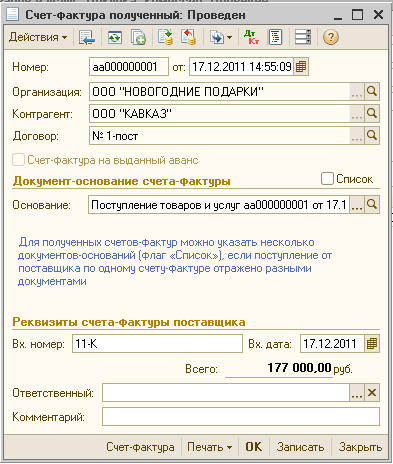Click the Вх. номер field 11-К
The width and height of the screenshot is (393, 464).
pyautogui.click(x=157, y=344)
